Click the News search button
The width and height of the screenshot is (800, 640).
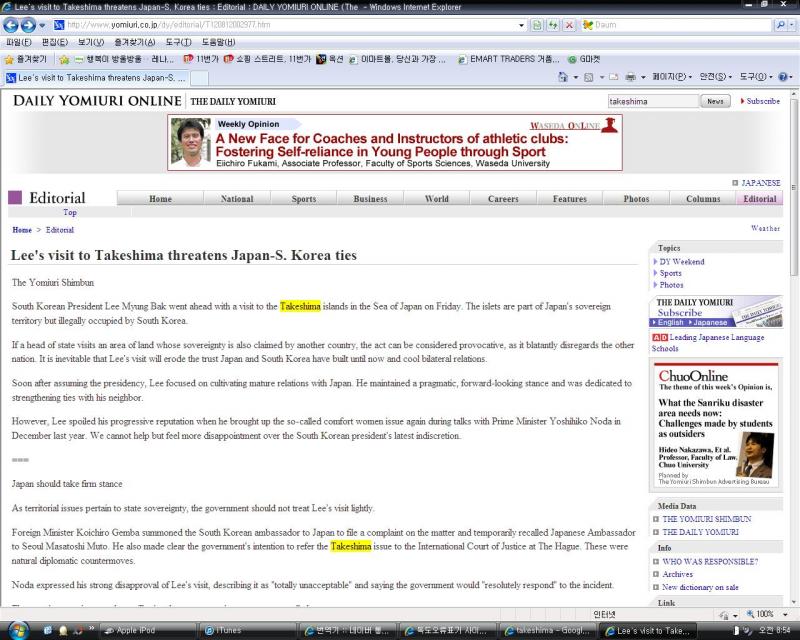(x=715, y=101)
